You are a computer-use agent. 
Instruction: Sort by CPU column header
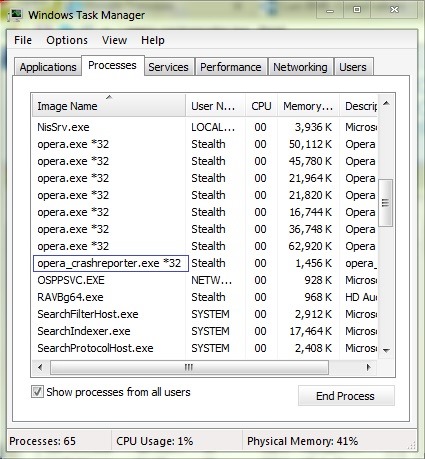click(x=261, y=106)
